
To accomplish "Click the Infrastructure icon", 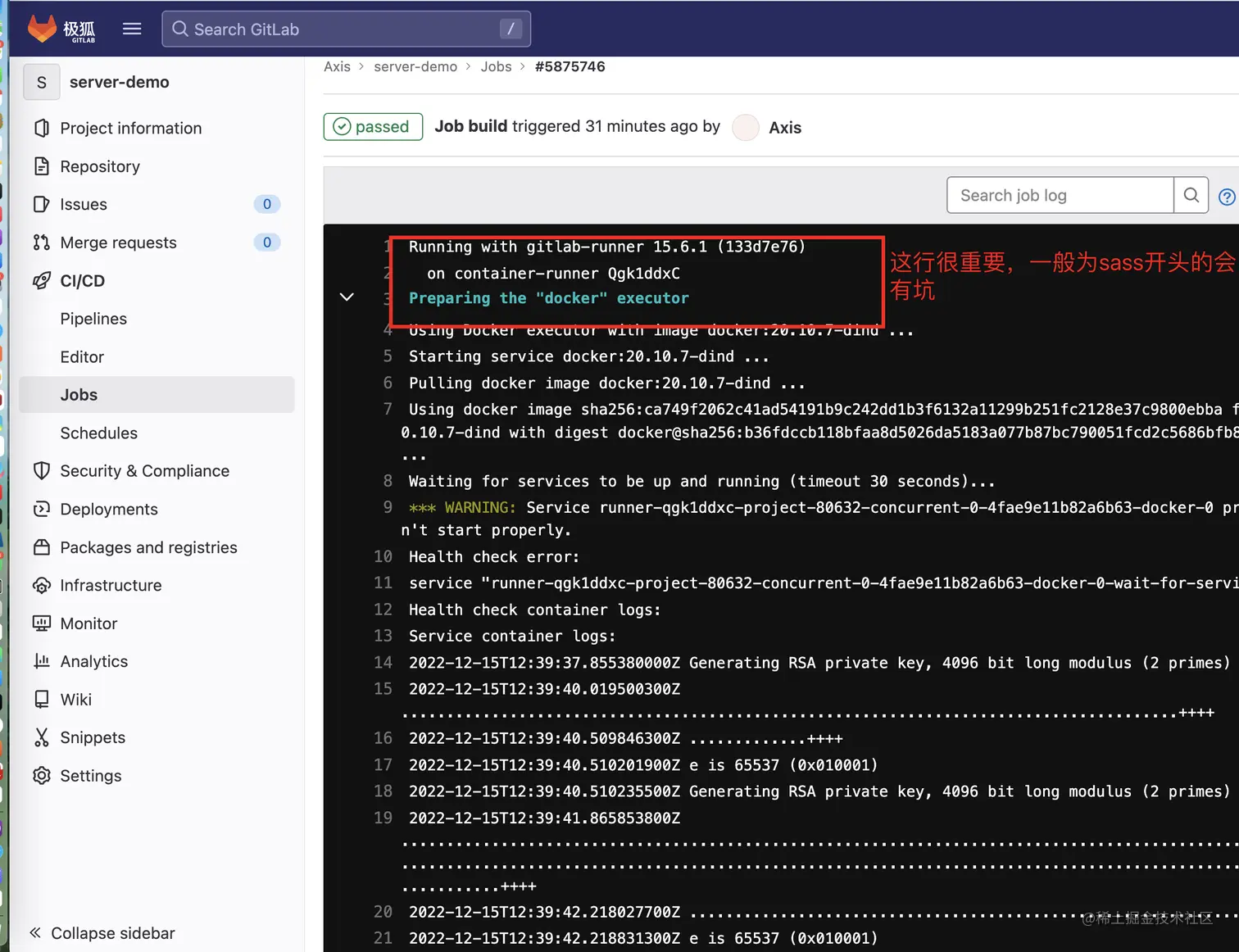I will pyautogui.click(x=42, y=585).
